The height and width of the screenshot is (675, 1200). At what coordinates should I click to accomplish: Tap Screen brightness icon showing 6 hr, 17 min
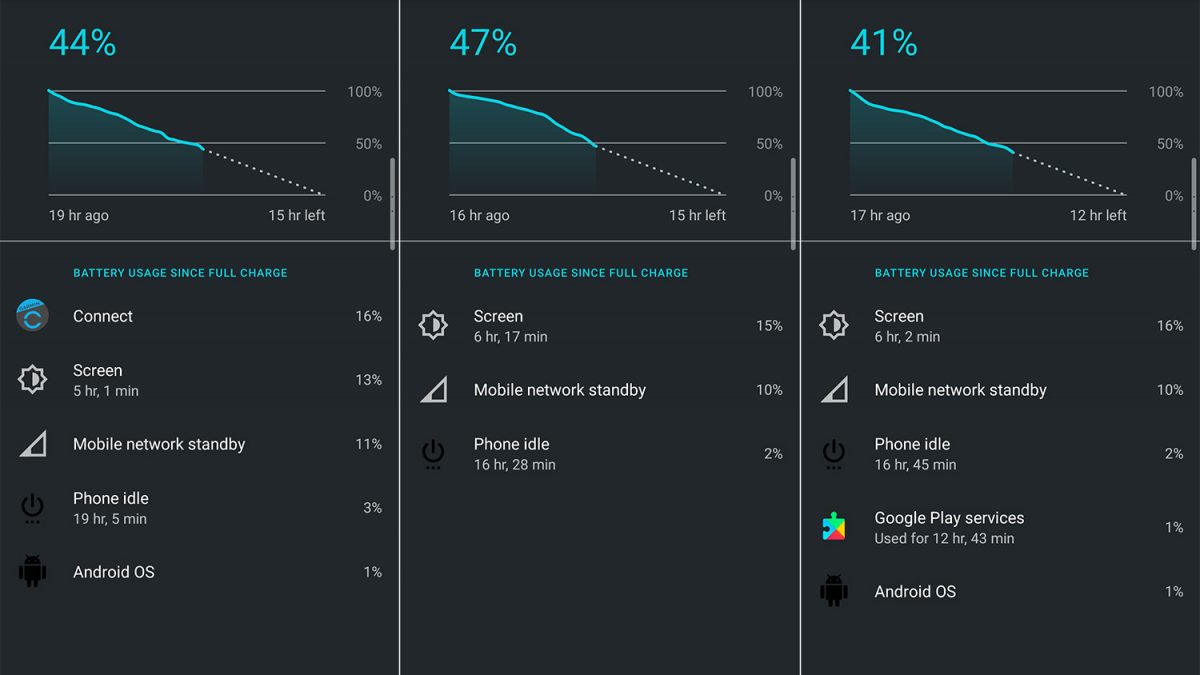tap(433, 326)
